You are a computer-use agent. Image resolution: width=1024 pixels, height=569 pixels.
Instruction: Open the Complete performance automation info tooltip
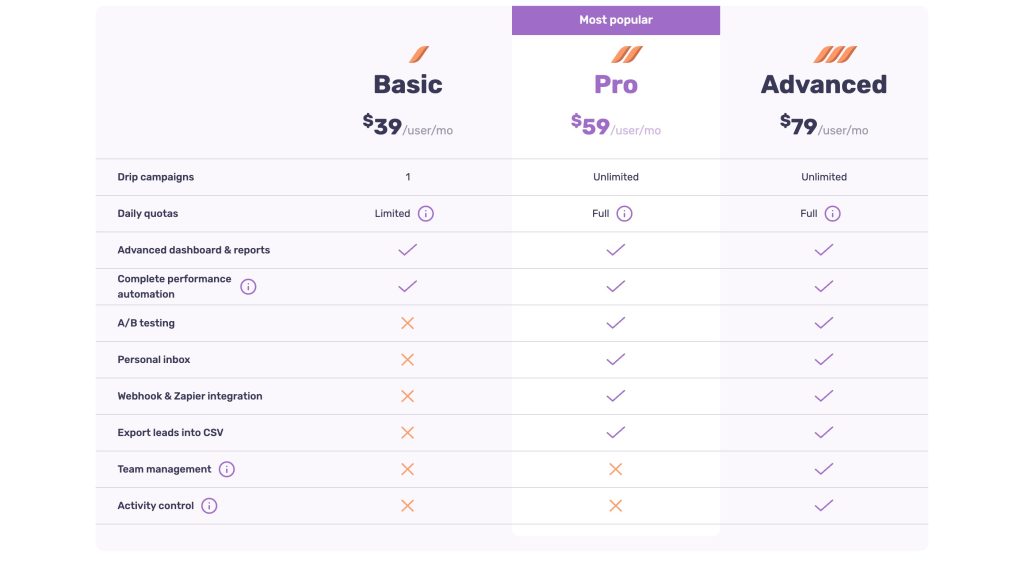(x=248, y=287)
